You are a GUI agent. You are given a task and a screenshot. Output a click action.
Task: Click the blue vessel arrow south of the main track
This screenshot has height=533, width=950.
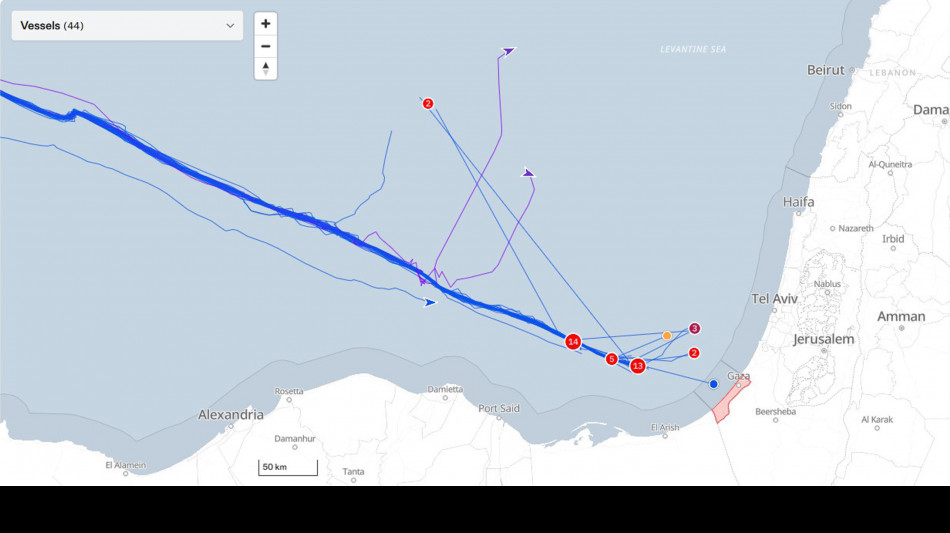[x=430, y=302]
